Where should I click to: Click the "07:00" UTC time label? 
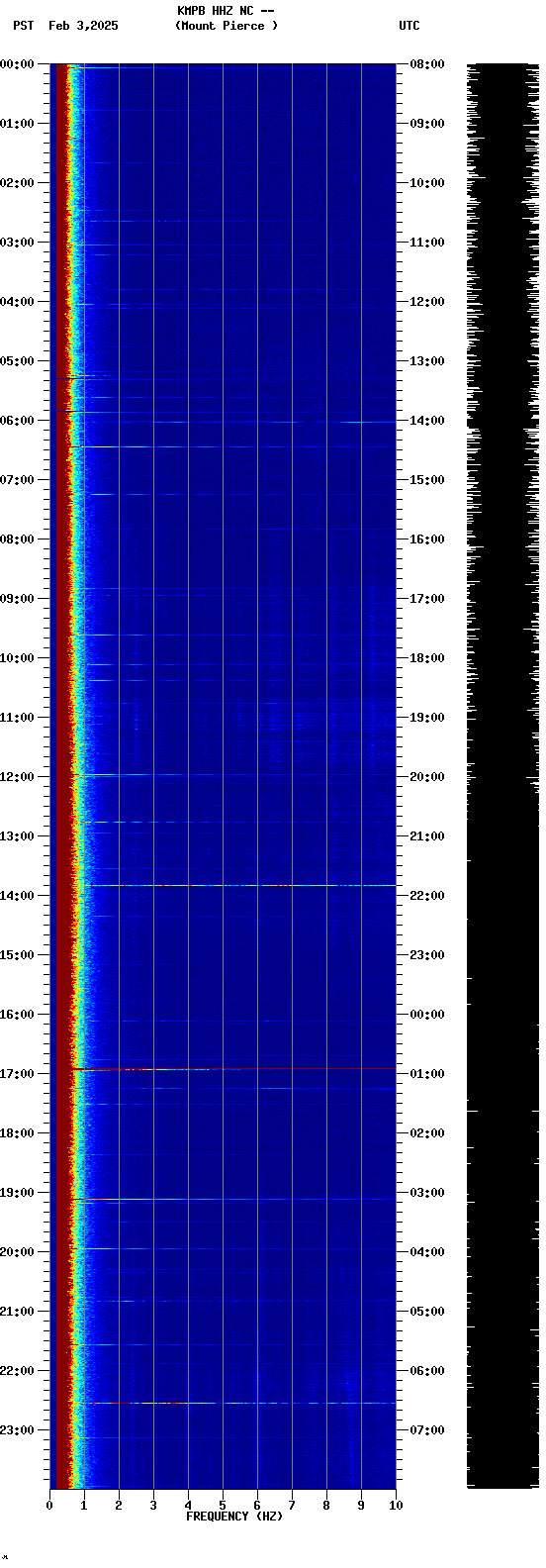pos(427,1430)
